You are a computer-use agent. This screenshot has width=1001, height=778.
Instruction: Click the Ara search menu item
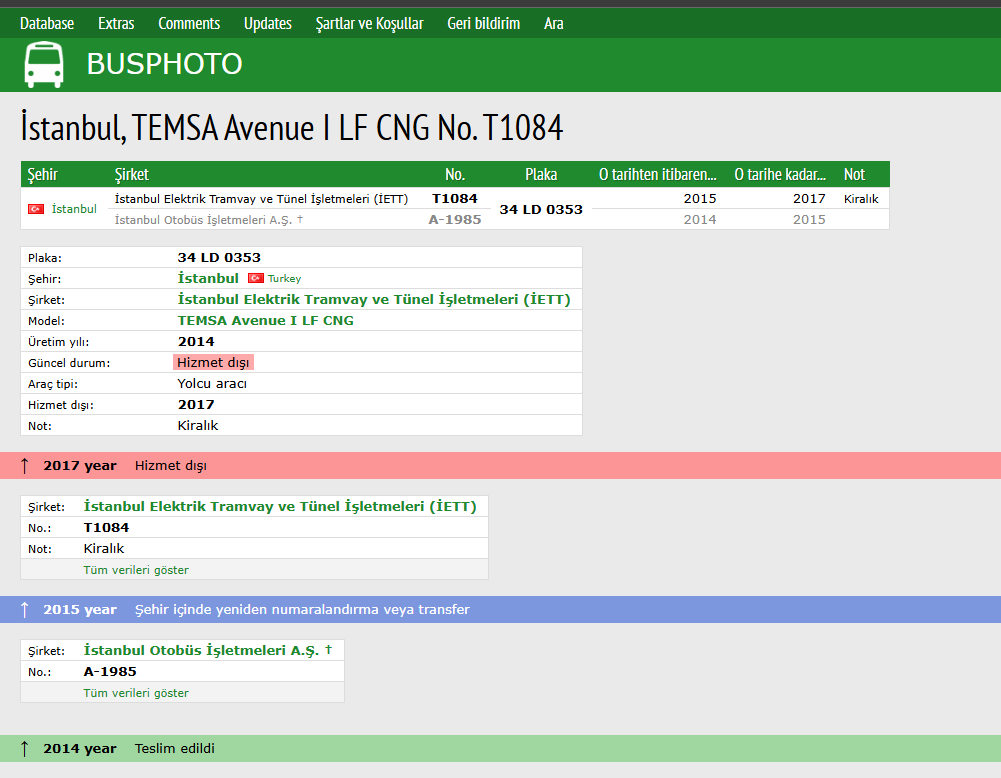point(554,23)
